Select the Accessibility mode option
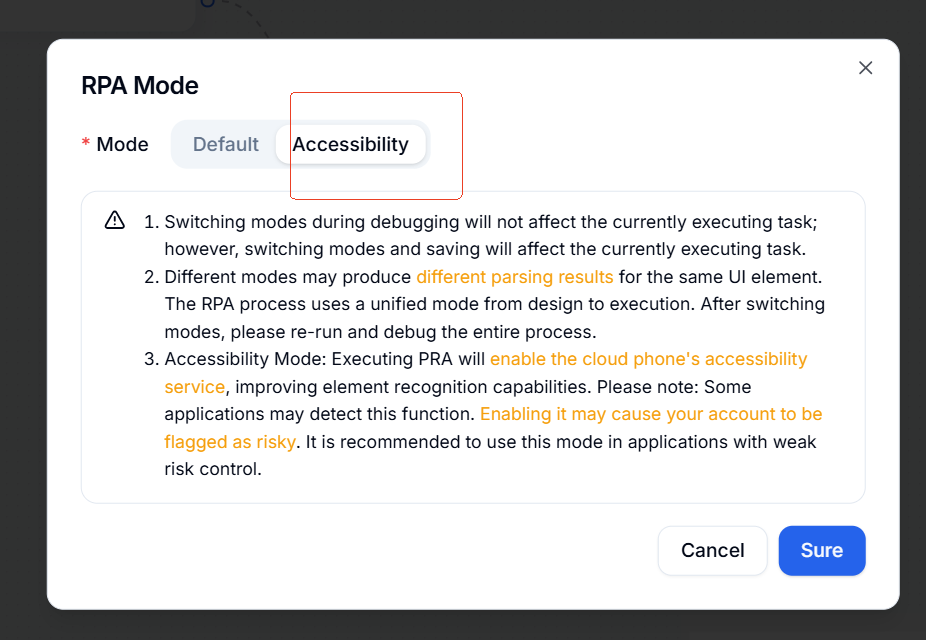The width and height of the screenshot is (926, 640). pos(350,144)
